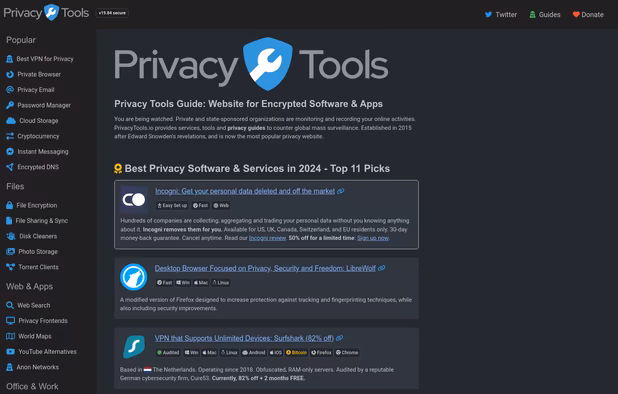Click the Bitcoin tag under Surfshark
618x394 pixels.
pyautogui.click(x=296, y=353)
